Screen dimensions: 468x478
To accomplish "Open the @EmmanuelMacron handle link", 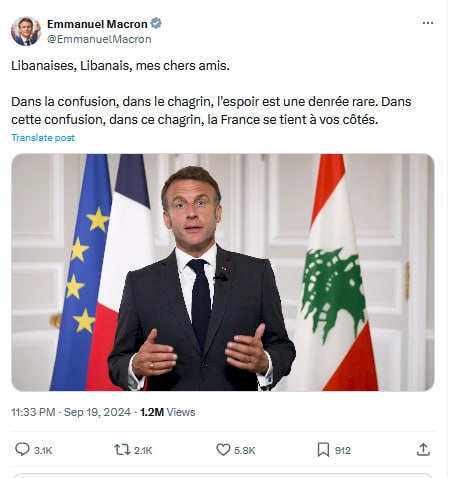I will [x=99, y=39].
